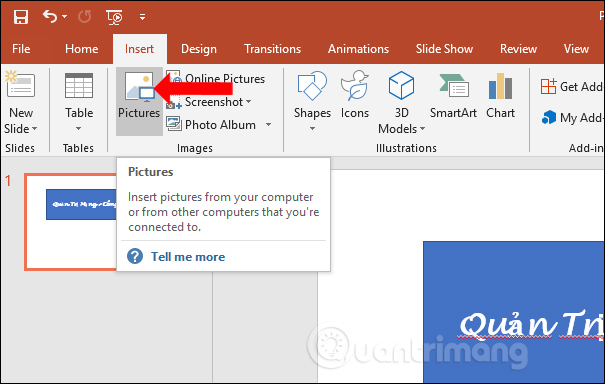
Task: Open the View tab
Action: 576,49
